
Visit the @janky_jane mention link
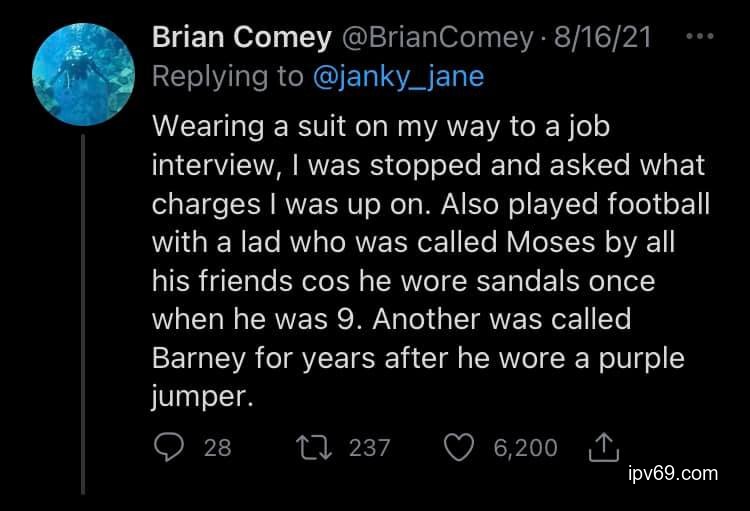(399, 76)
